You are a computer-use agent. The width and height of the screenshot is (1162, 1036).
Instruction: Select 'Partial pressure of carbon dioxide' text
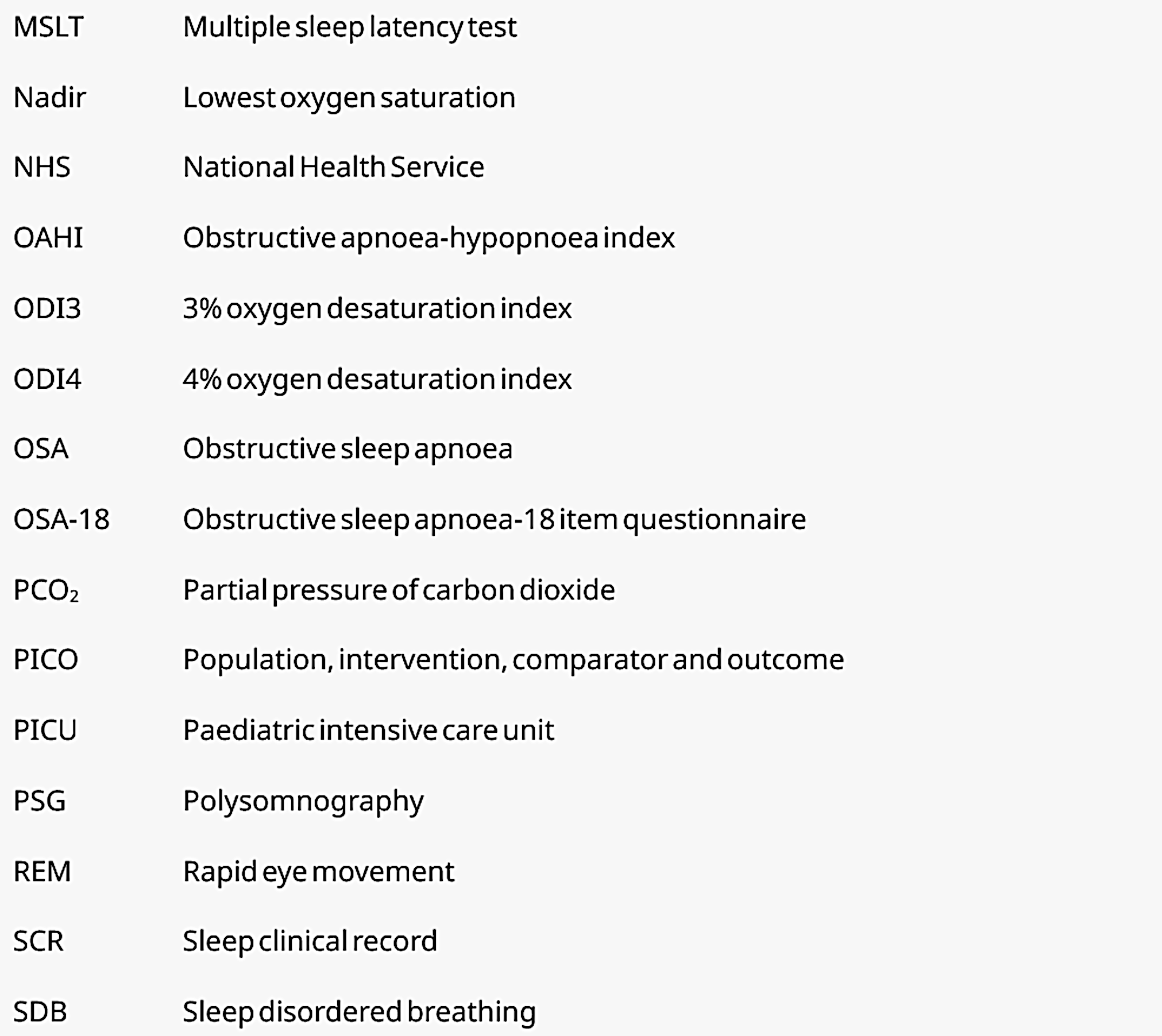pyautogui.click(x=399, y=590)
